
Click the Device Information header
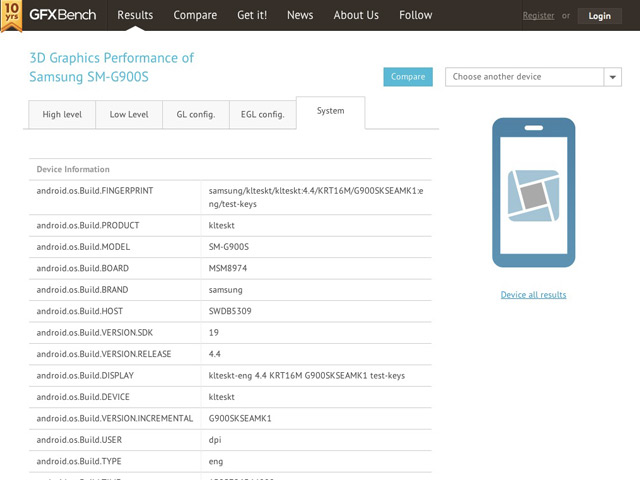pyautogui.click(x=73, y=169)
